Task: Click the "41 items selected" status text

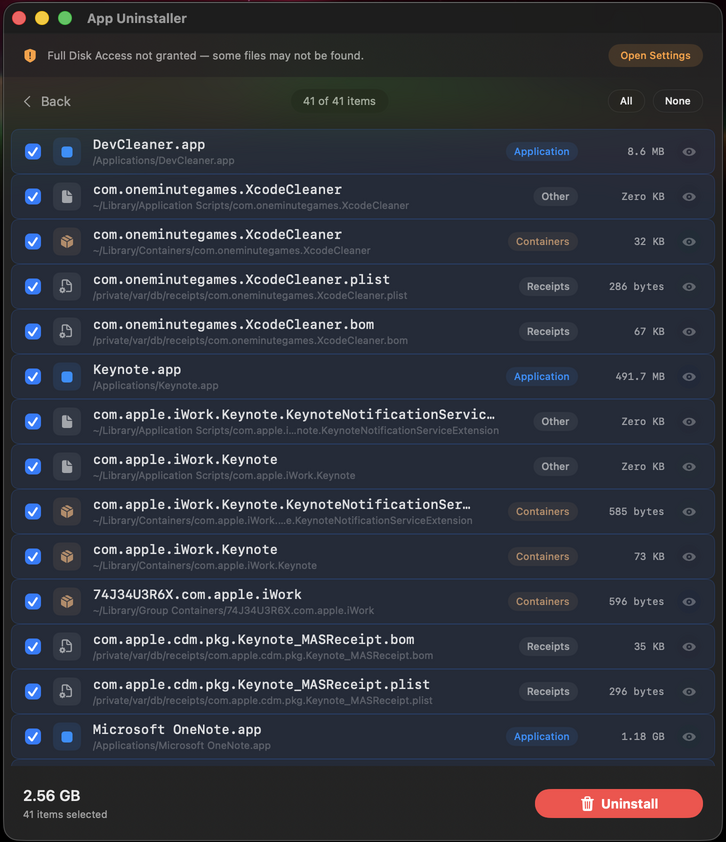Action: 65,815
